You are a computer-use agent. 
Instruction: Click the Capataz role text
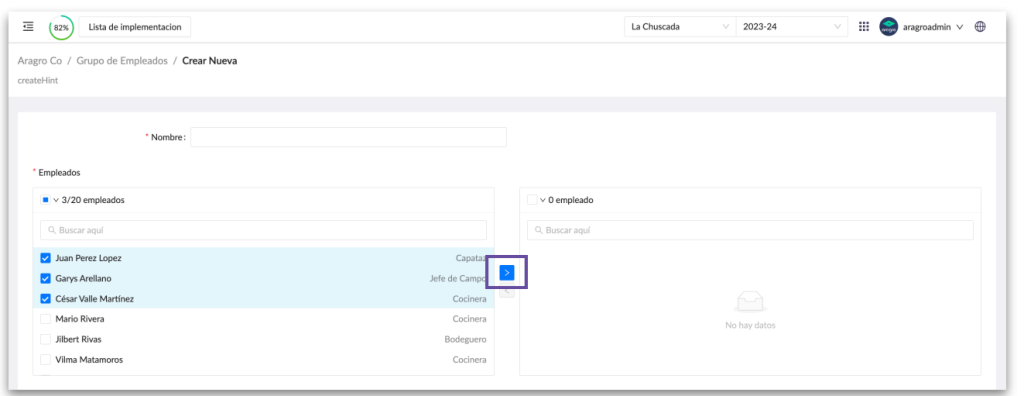click(471, 258)
